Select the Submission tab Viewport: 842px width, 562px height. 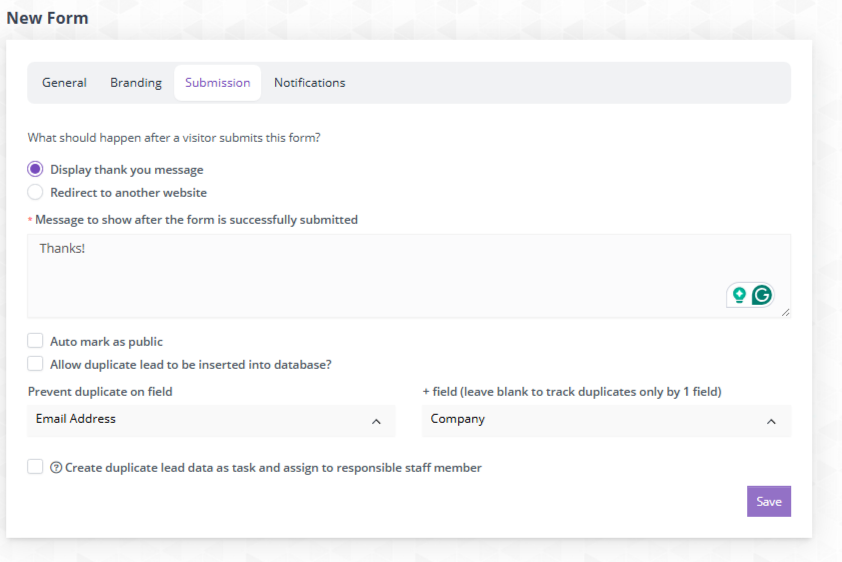tap(217, 83)
